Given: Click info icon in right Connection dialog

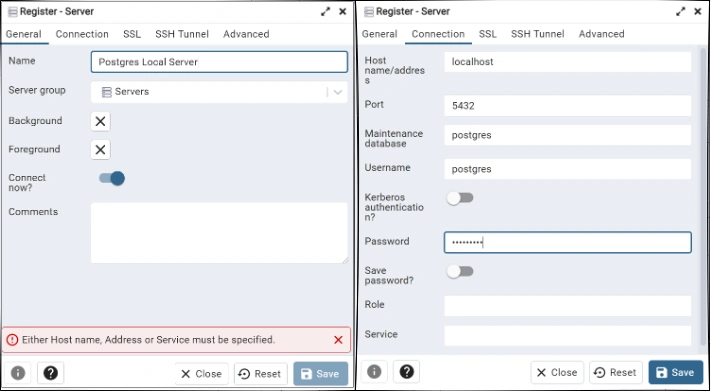Looking at the screenshot, I should [x=374, y=372].
